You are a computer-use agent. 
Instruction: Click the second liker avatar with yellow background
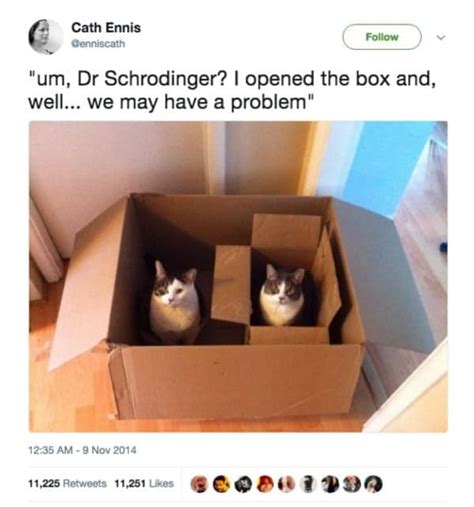(x=220, y=484)
